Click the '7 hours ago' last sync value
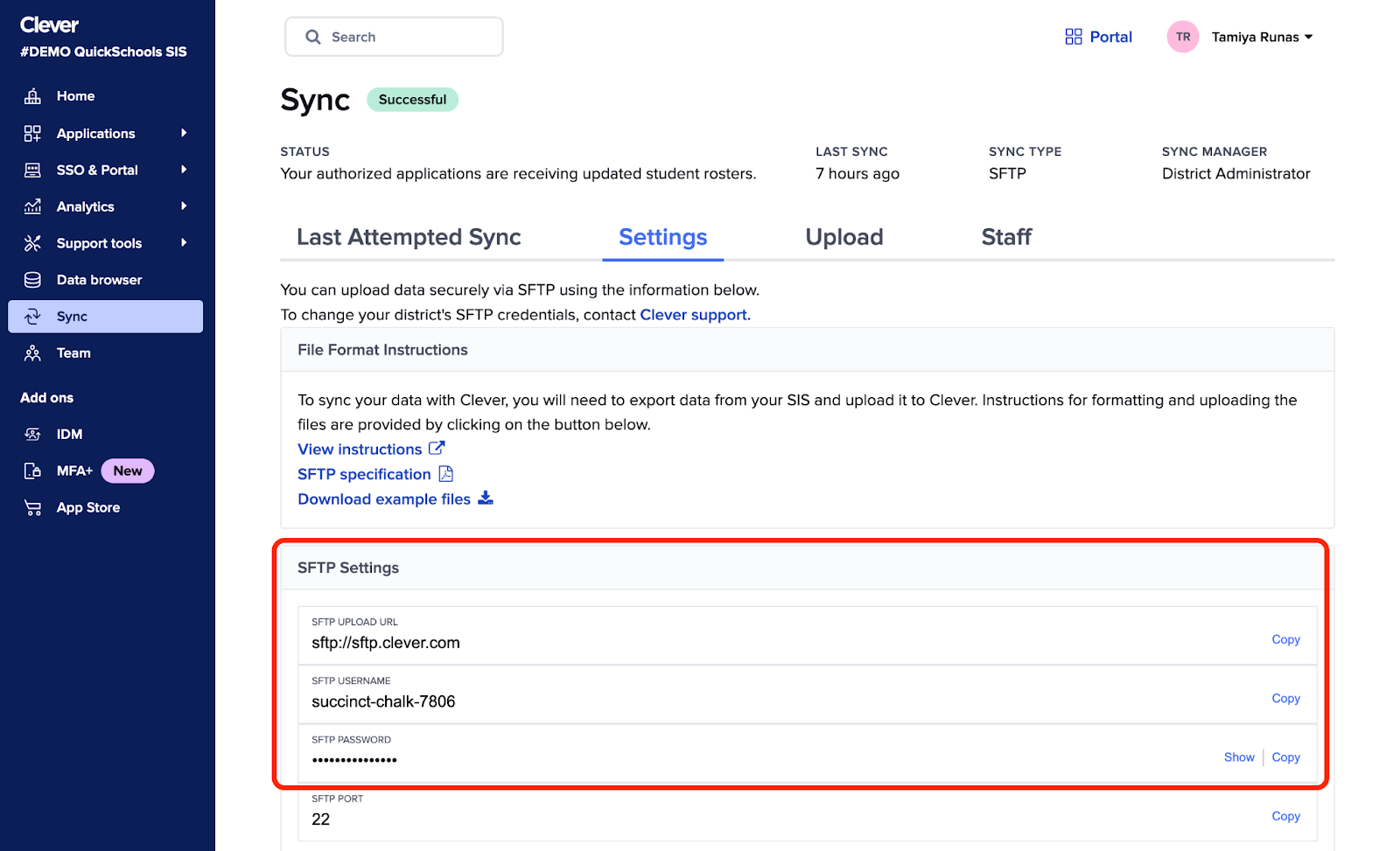 click(x=857, y=174)
